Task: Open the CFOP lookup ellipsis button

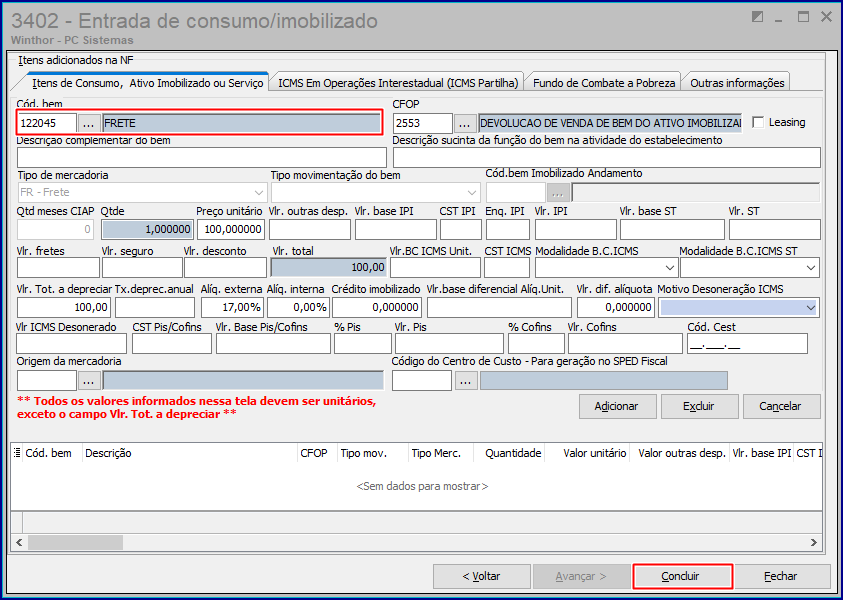Action: [465, 123]
